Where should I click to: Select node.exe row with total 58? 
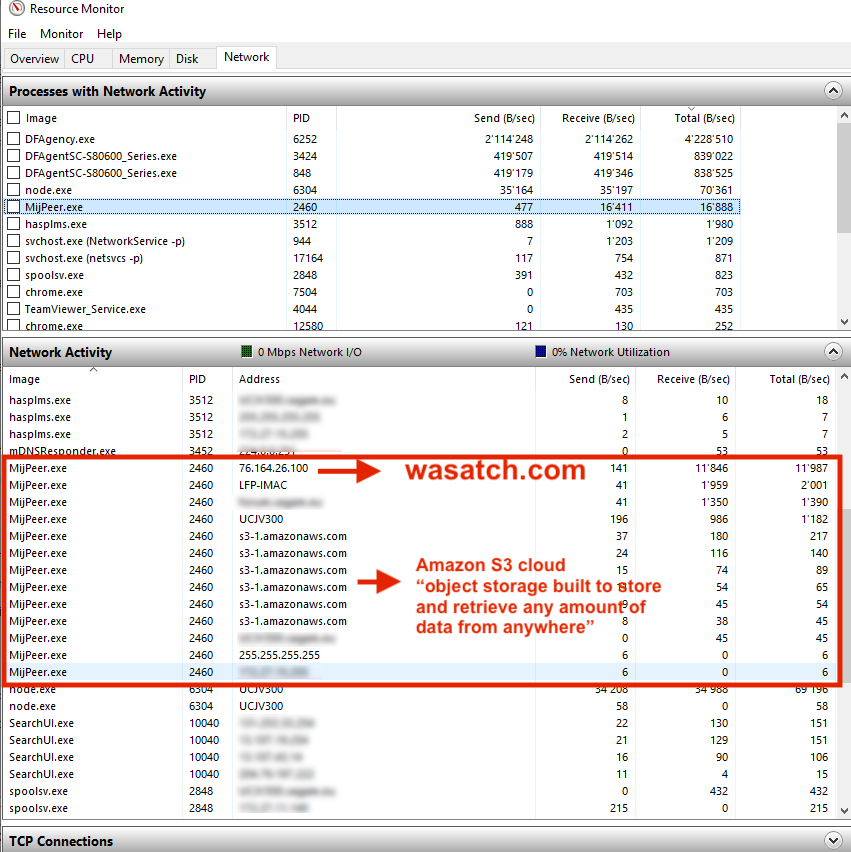(x=418, y=706)
